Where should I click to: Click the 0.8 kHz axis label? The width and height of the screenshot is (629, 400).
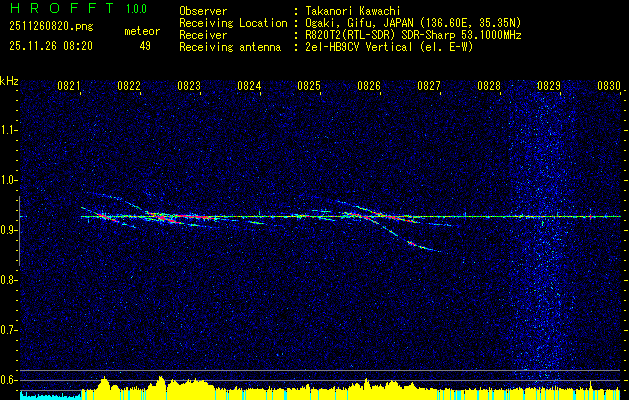8,280
